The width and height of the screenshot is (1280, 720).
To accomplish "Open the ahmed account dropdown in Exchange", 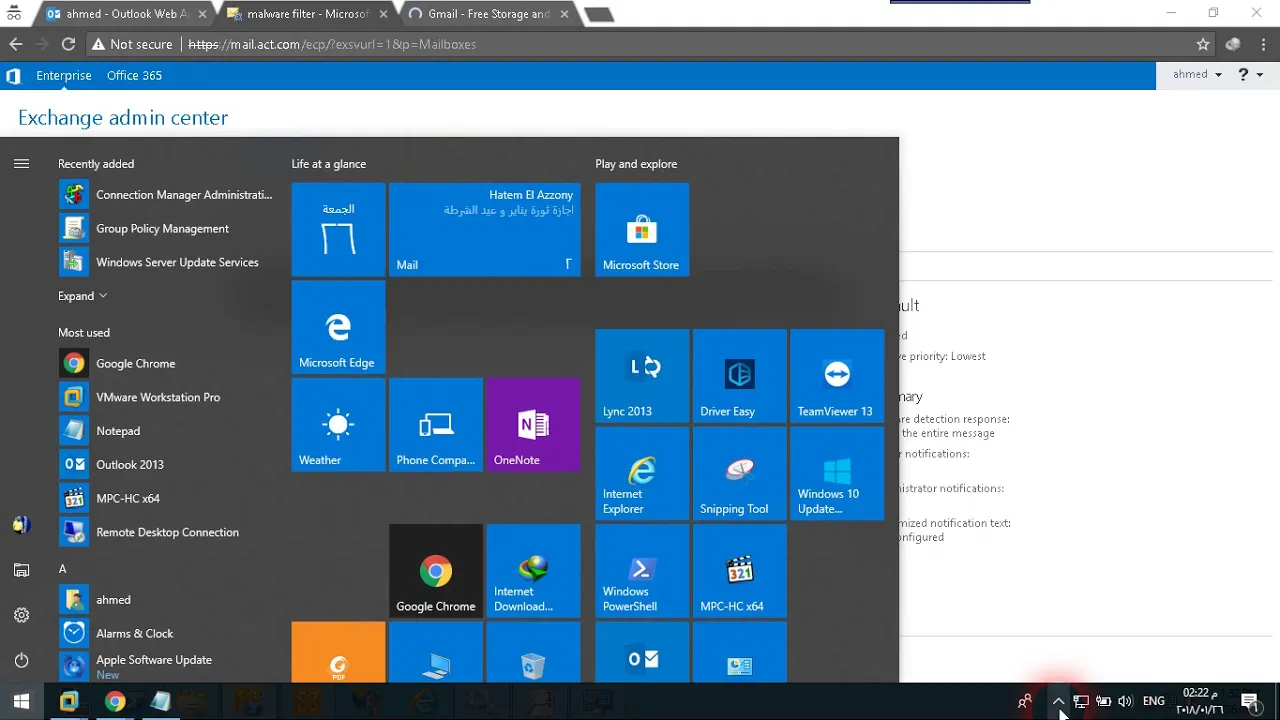I will [x=1197, y=75].
